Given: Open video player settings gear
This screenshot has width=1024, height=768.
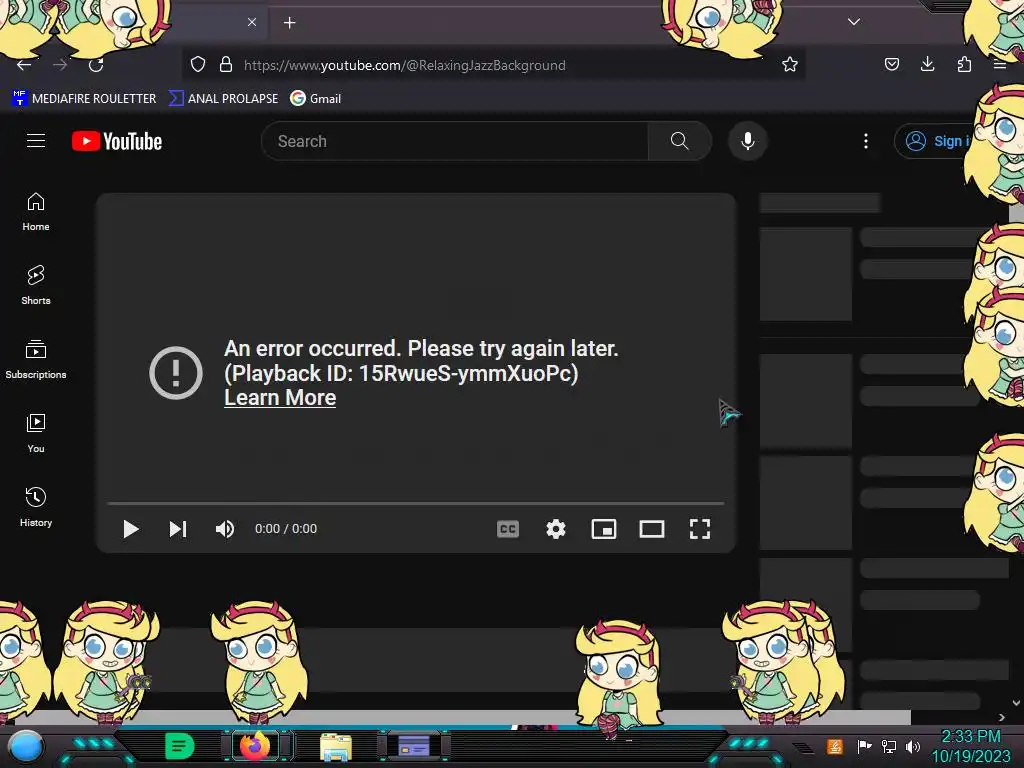Looking at the screenshot, I should click(556, 529).
